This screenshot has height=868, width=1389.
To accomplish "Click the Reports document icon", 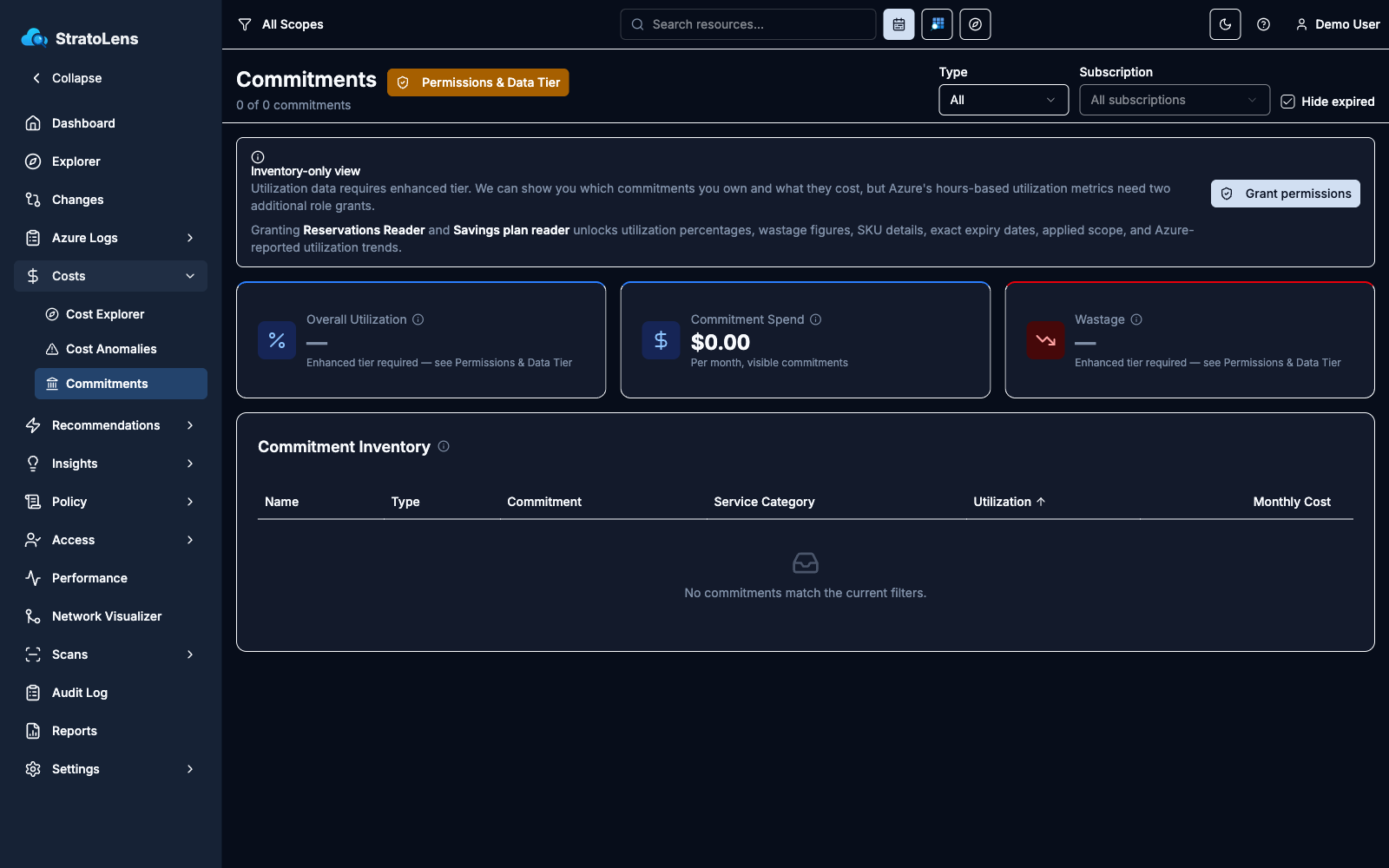I will pos(33,731).
